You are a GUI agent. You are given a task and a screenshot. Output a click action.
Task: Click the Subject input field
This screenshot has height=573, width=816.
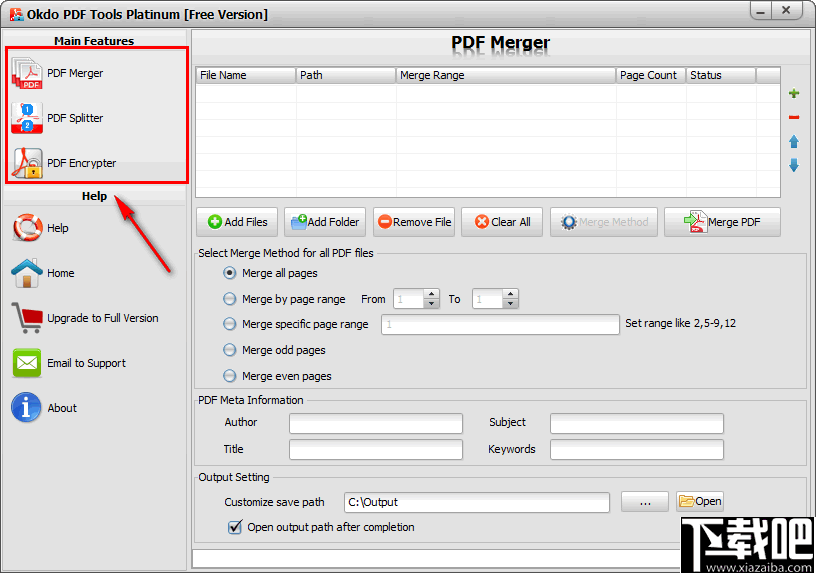point(636,423)
